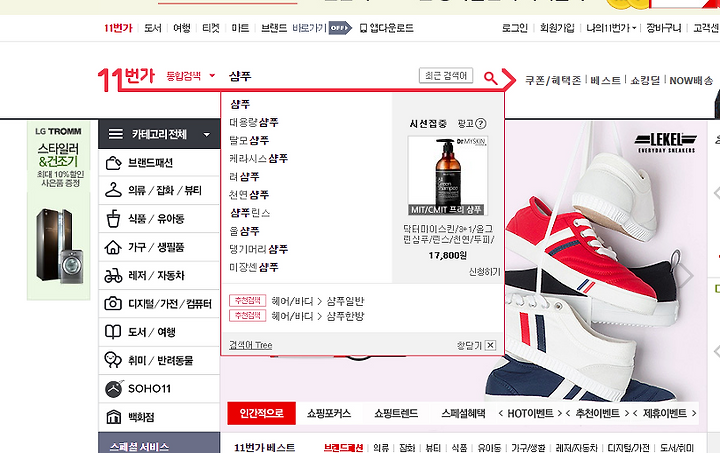Toggle the 바로가기 OFF switch
Viewport: 720px width, 453px height.
click(x=340, y=28)
